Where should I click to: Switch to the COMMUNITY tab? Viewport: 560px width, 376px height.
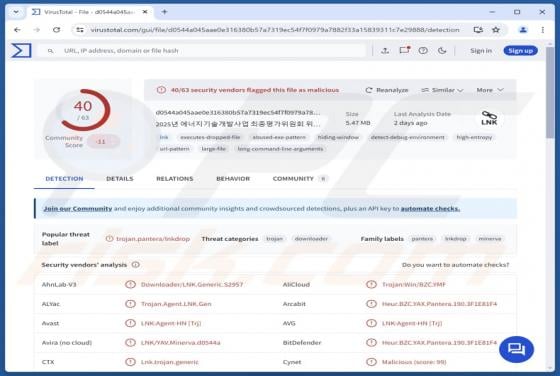point(299,179)
